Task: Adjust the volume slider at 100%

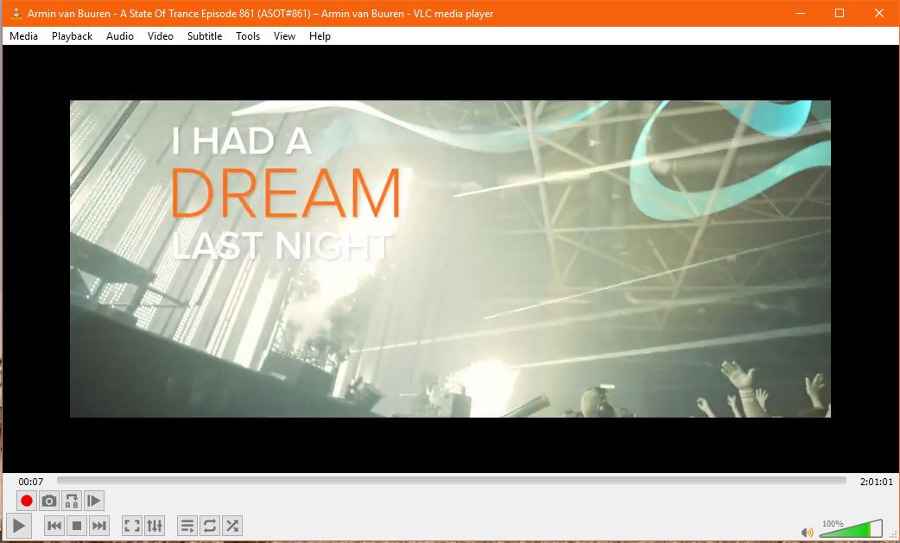Action: click(851, 528)
